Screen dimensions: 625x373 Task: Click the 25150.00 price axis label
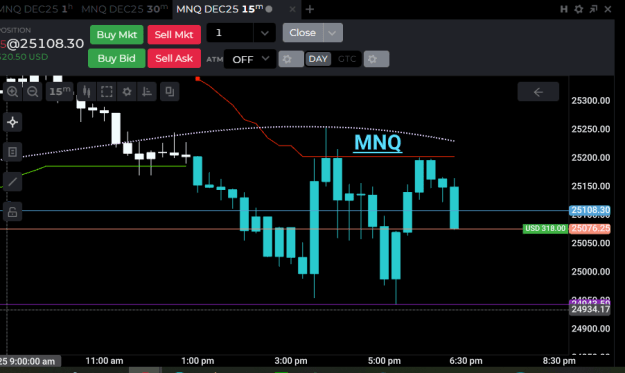(x=591, y=186)
